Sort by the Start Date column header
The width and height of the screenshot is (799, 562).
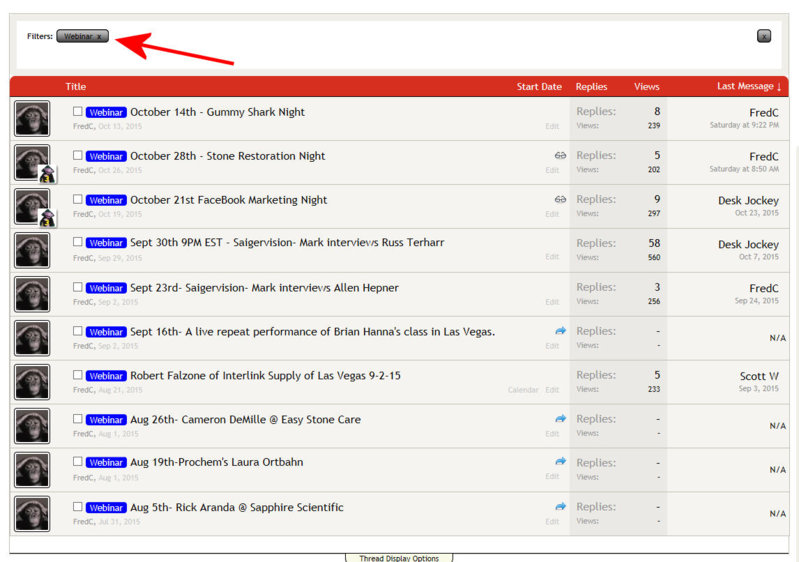[x=539, y=87]
